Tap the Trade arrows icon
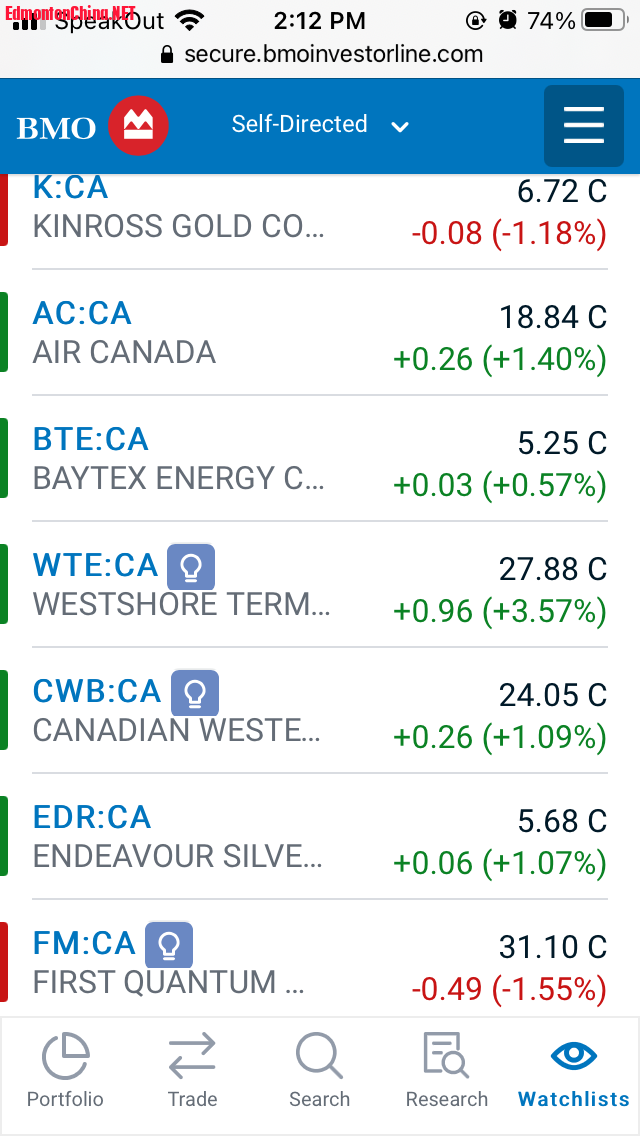This screenshot has height=1136, width=640. point(192,1070)
